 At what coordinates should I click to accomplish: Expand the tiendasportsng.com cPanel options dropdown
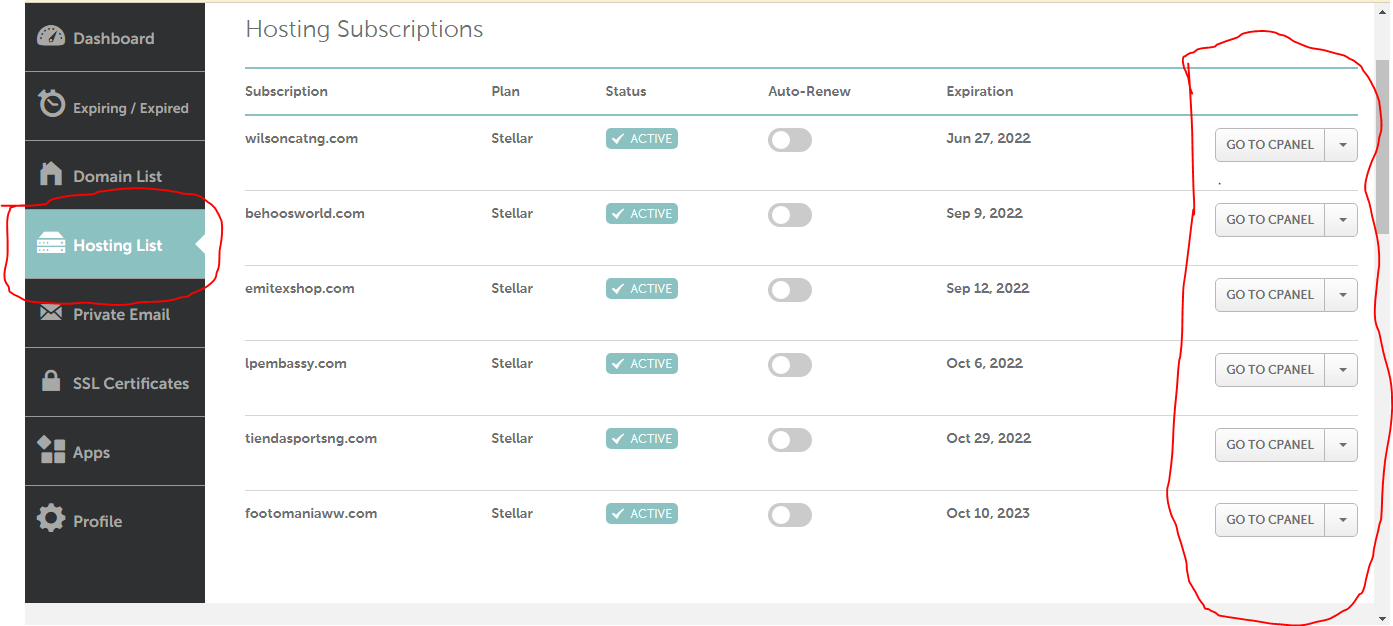pyautogui.click(x=1341, y=444)
